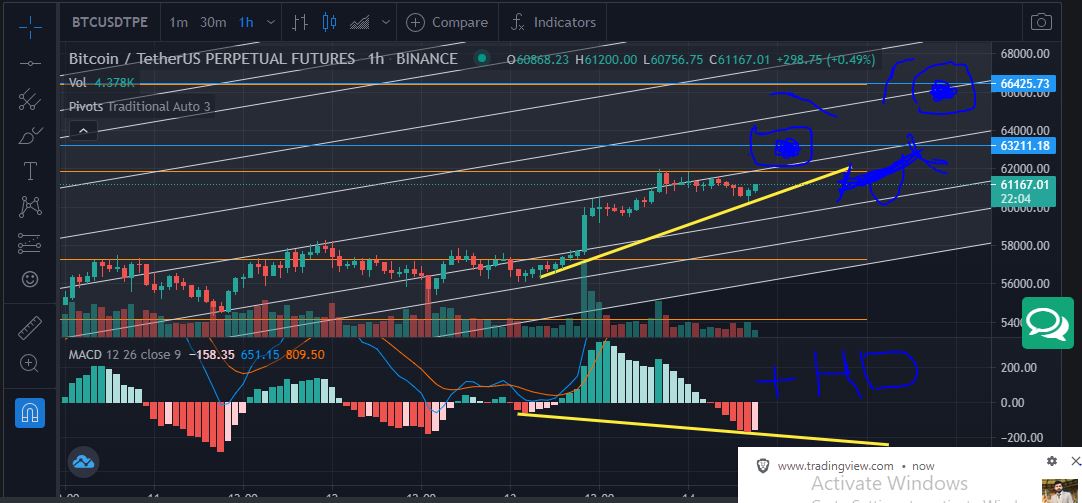Select the 1h interval
Screen dimensions: 1082x503
pyautogui.click(x=246, y=22)
